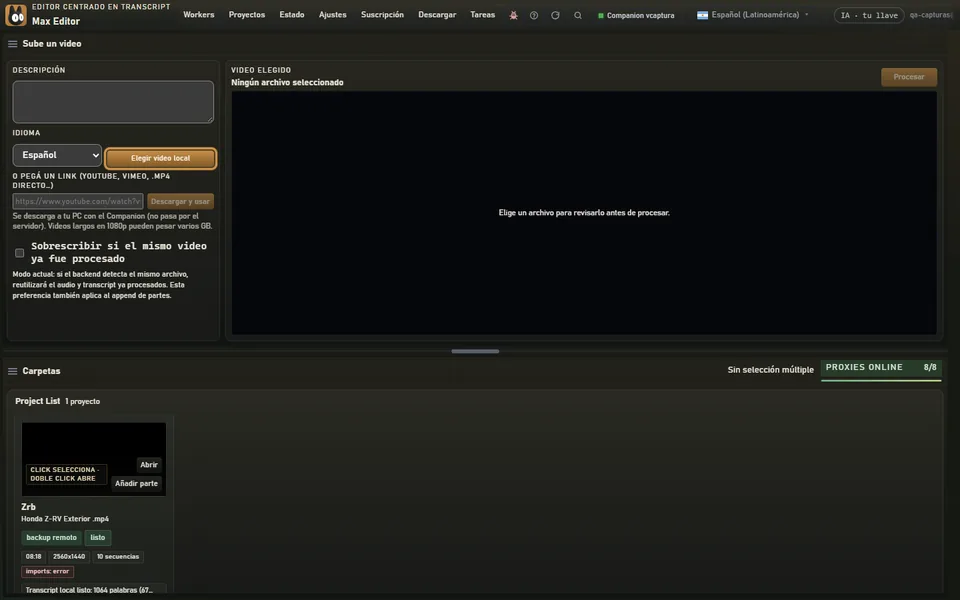Click the Proxies Online 8/8 progress indicator
Screen dimensions: 960x600
tap(881, 370)
